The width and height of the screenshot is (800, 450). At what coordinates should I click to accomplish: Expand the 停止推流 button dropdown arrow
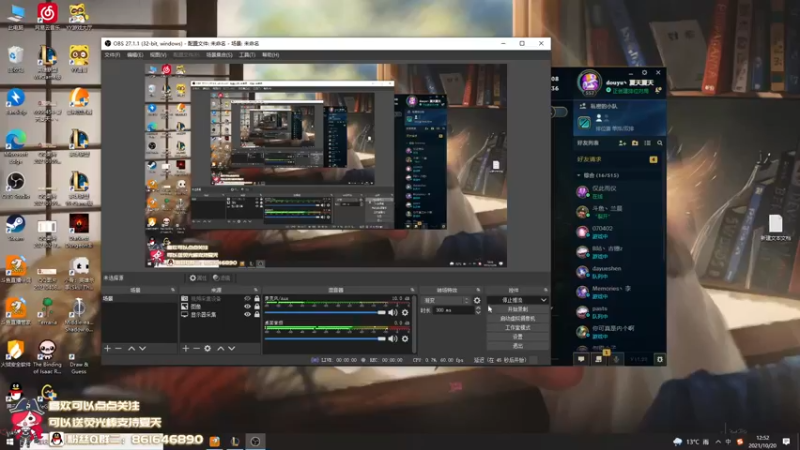543,300
